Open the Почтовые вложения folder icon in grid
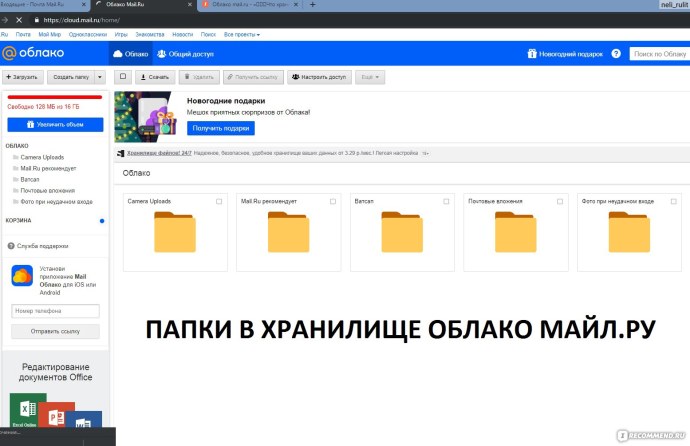Screen dimensions: 690x446 pos(515,232)
